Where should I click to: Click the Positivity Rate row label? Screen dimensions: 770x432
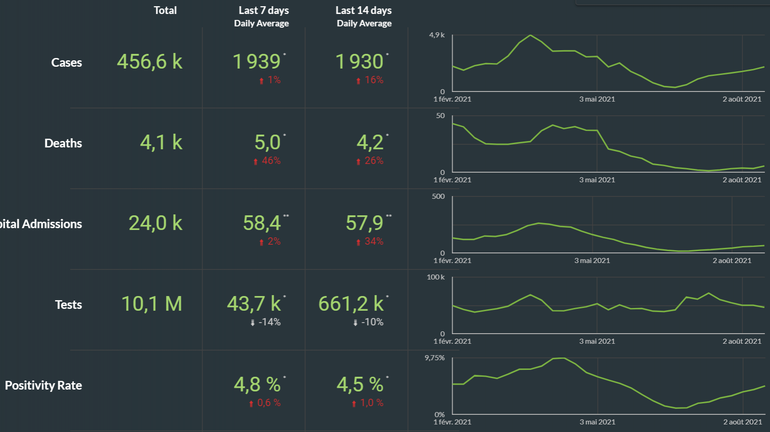click(43, 385)
